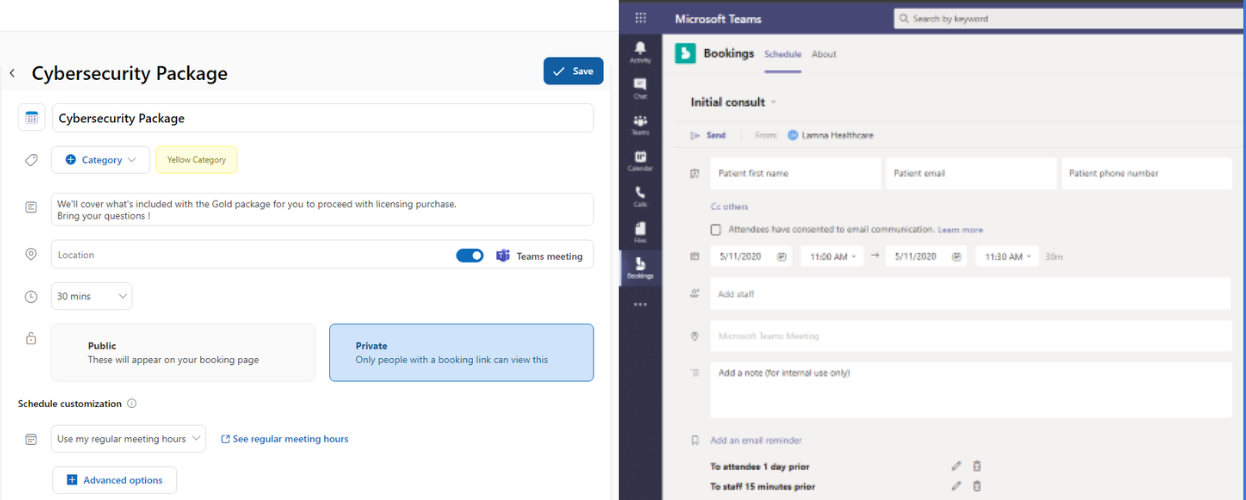Open Activity in the Teams sidebar
Screen dimensions: 1246x500
click(x=640, y=52)
